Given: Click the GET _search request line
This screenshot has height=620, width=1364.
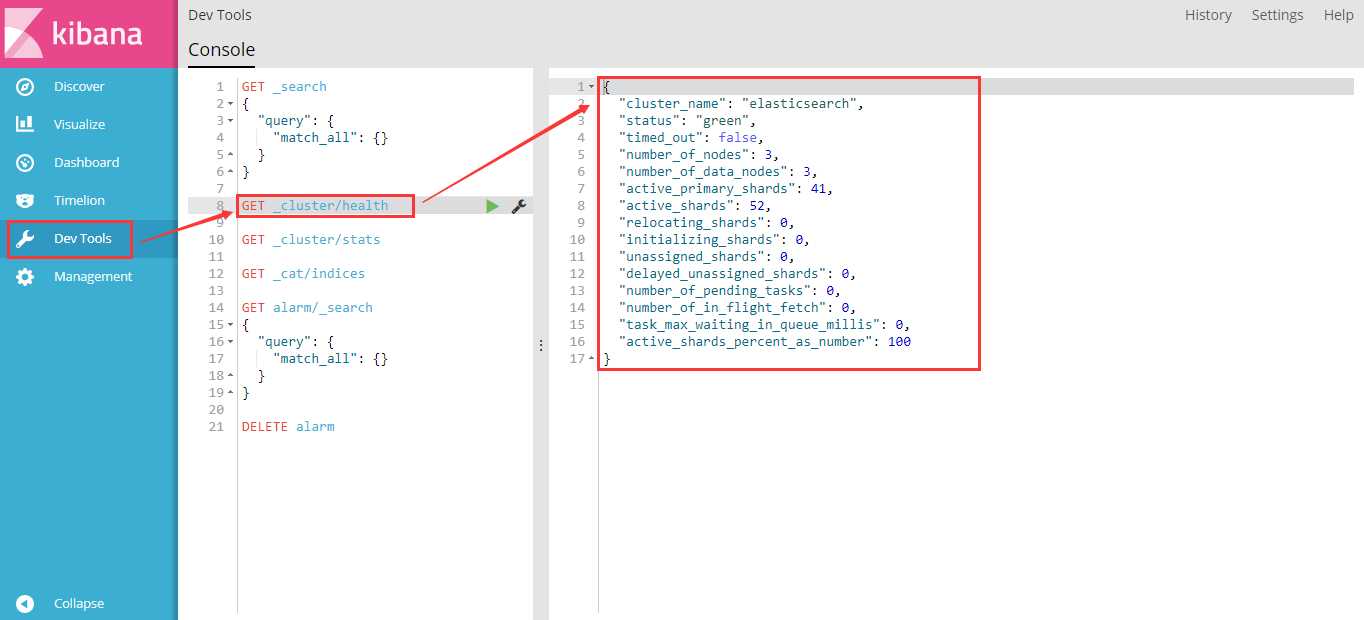Looking at the screenshot, I should [x=284, y=87].
